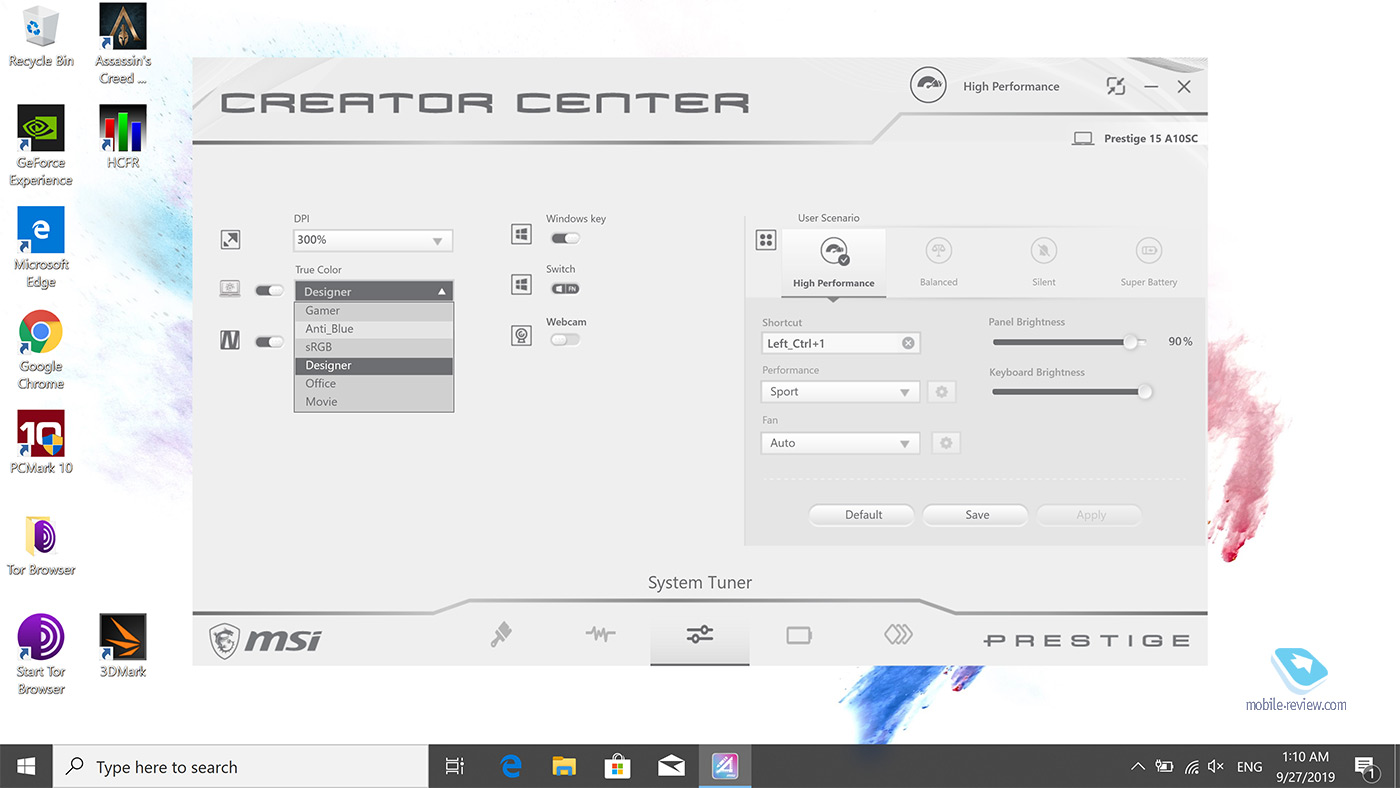1400x788 pixels.
Task: Open the chevrons tab in bottom bar
Action: [x=898, y=634]
